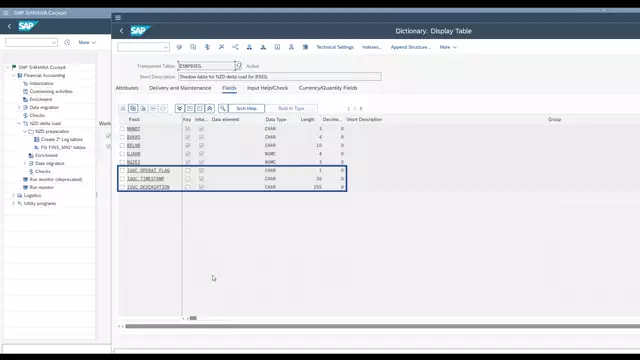The height and width of the screenshot is (360, 640).
Task: Open the hamburger menu above the SAP logo
Action: tap(118, 18)
